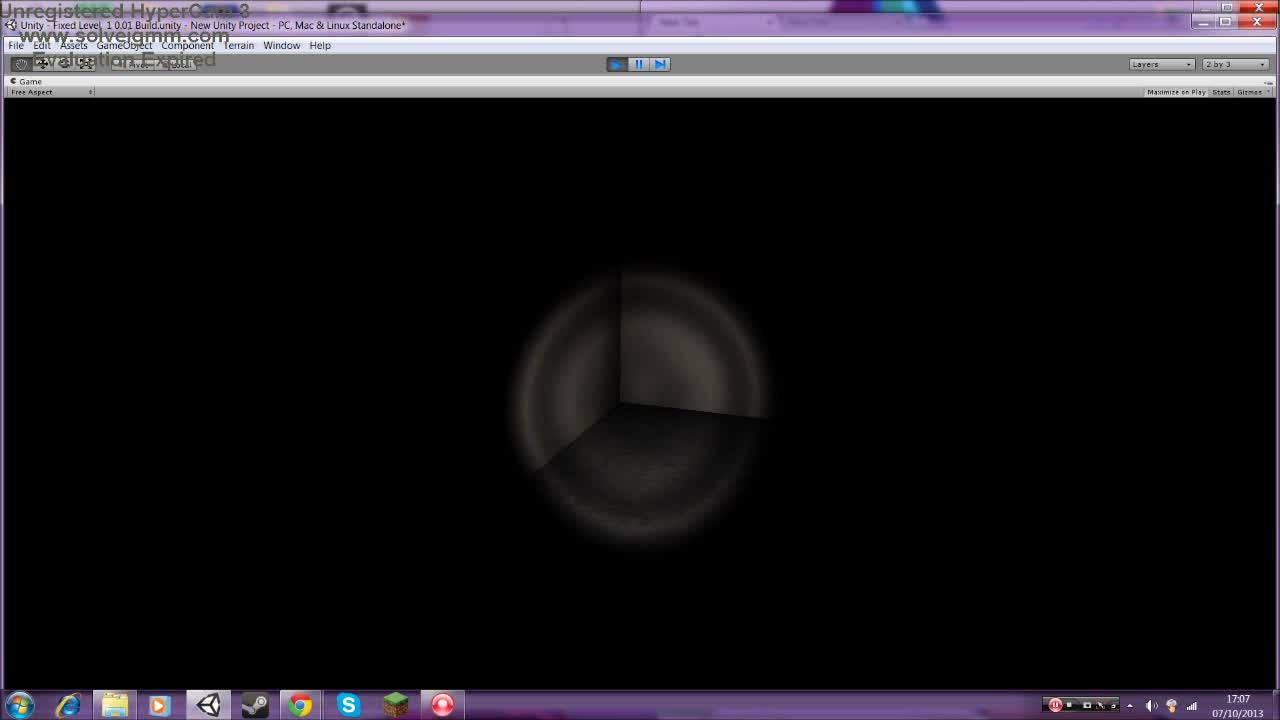Step one frame with the Step button
The width and height of the screenshot is (1280, 720).
click(659, 64)
